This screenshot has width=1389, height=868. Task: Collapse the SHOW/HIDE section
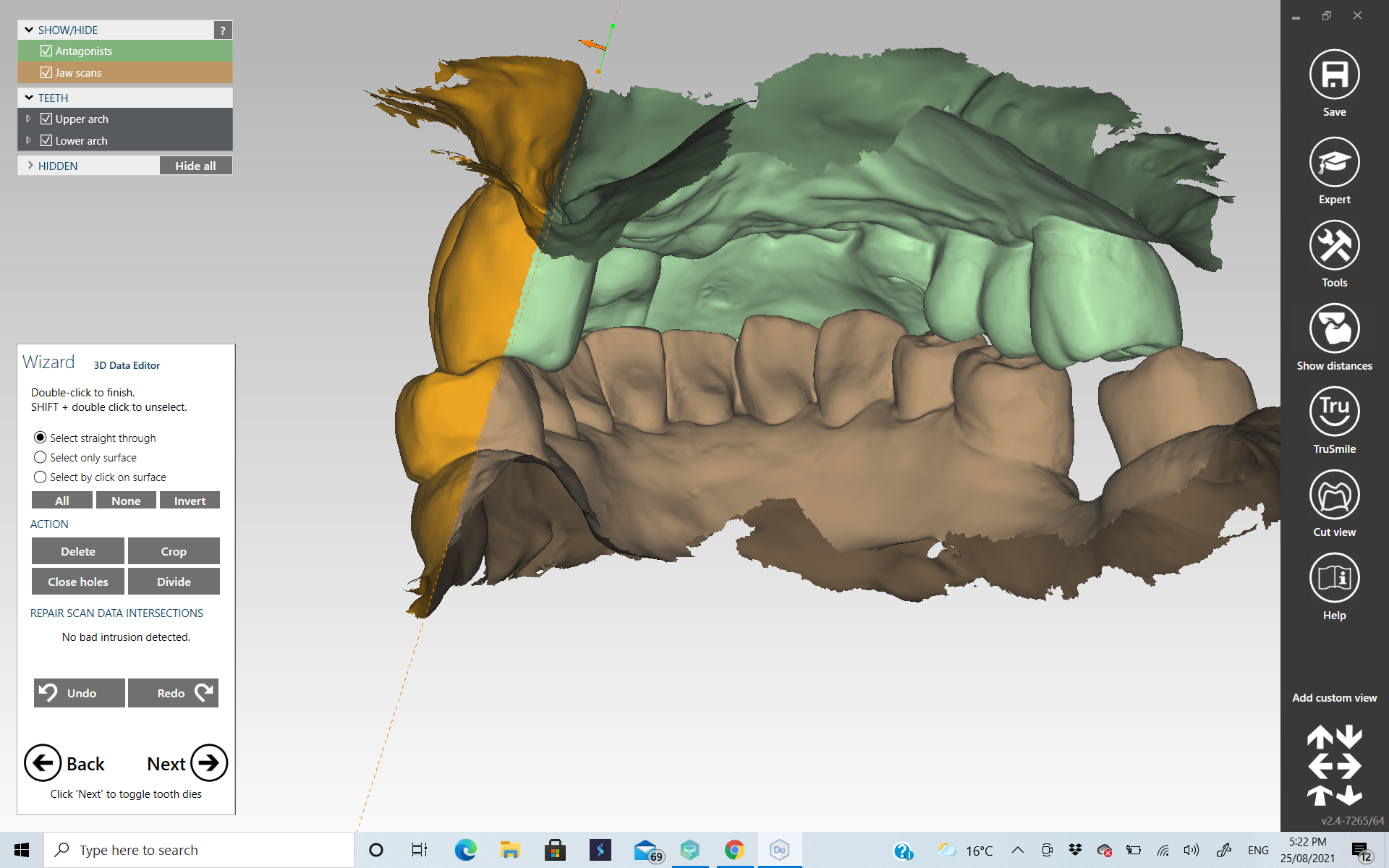tap(29, 30)
